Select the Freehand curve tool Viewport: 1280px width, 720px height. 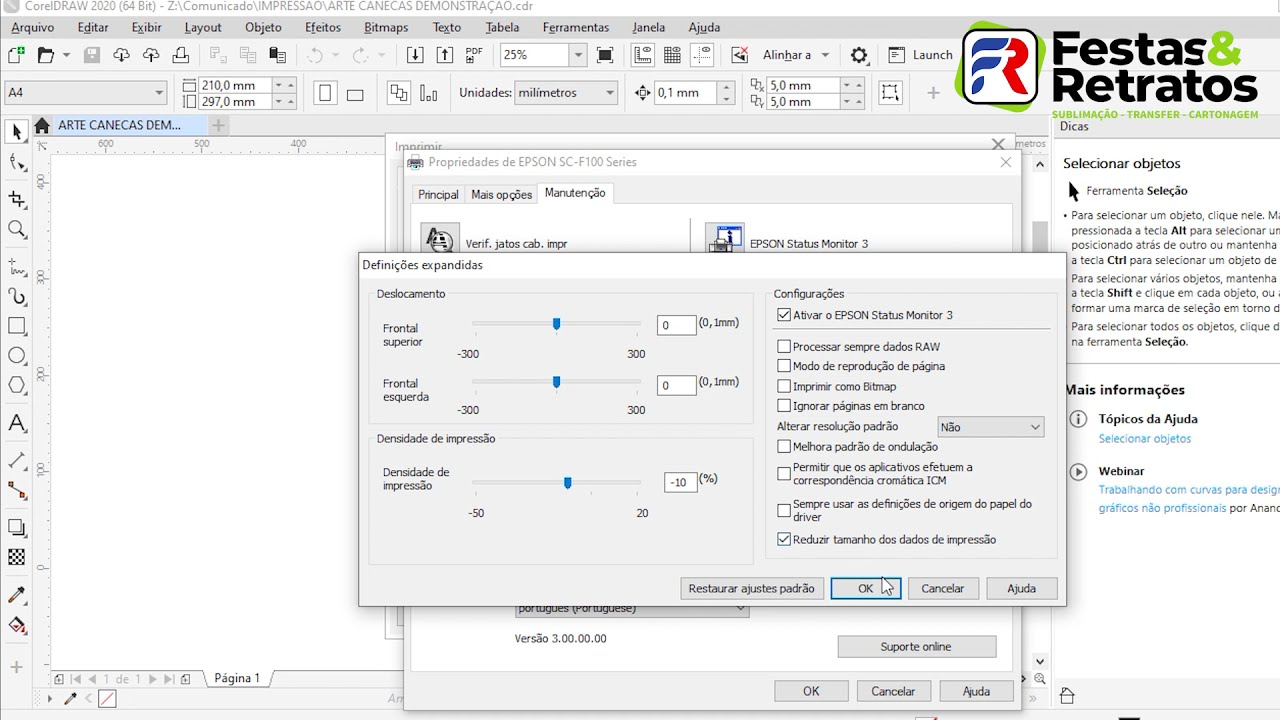click(17, 267)
